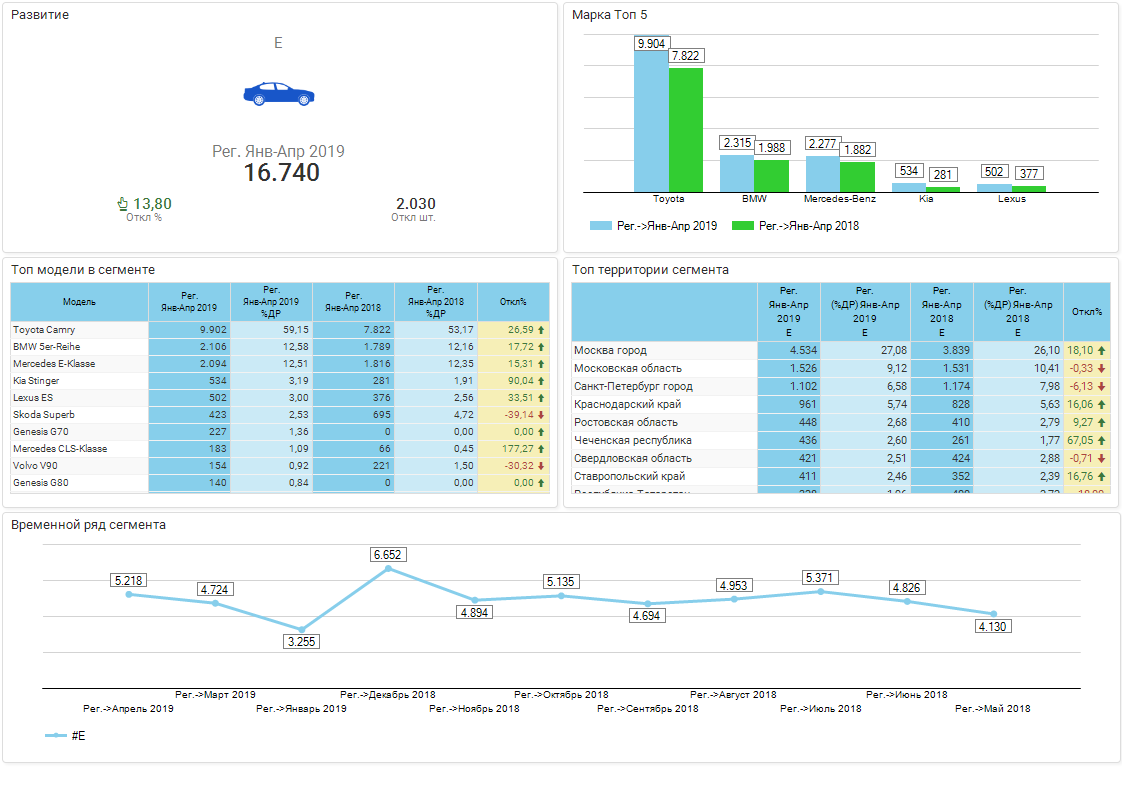Select the Mercedes E-Klasse model row
Viewport: 1122px width, 793px height.
coord(280,364)
